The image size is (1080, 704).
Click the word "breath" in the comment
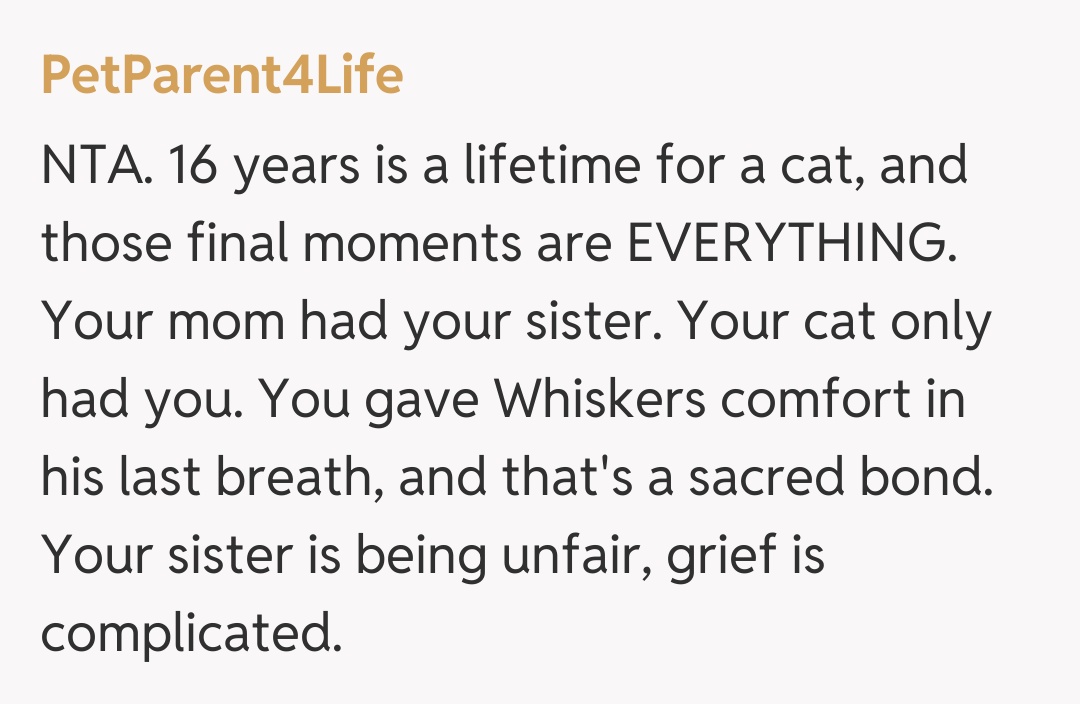[302, 478]
